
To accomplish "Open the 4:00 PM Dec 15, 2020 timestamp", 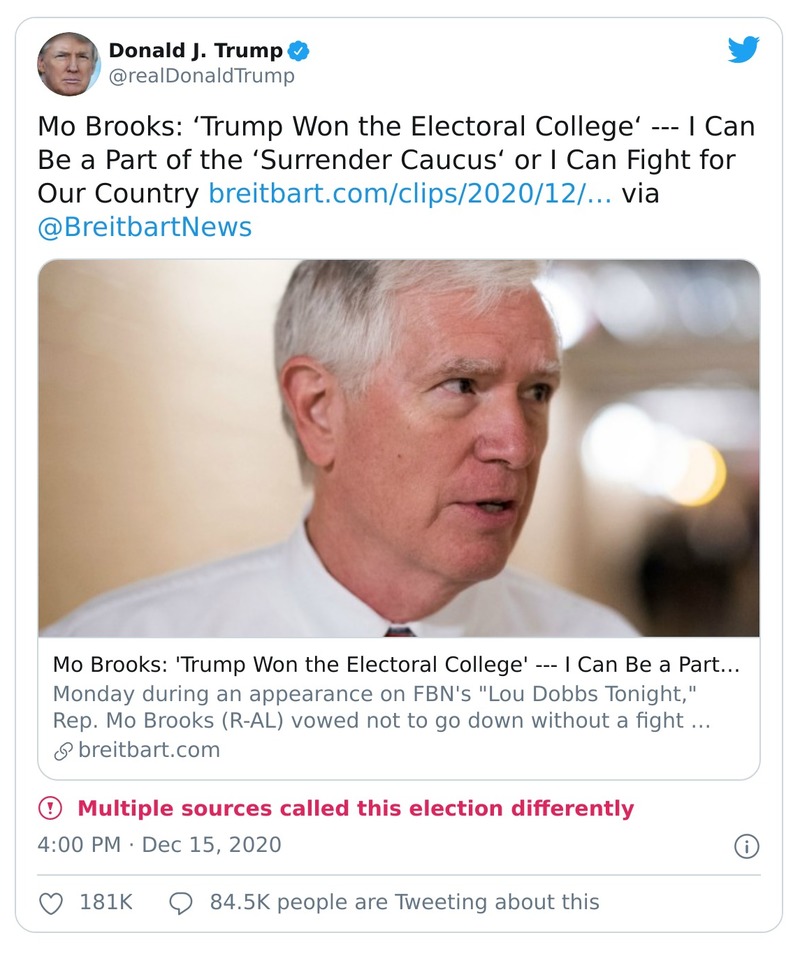I will click(160, 845).
